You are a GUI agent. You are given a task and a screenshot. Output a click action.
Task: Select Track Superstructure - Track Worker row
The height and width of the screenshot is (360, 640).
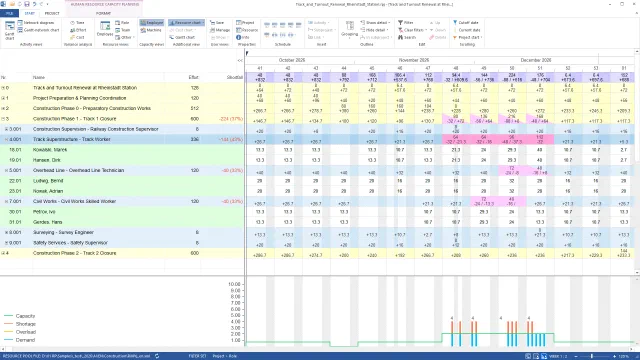coord(122,139)
